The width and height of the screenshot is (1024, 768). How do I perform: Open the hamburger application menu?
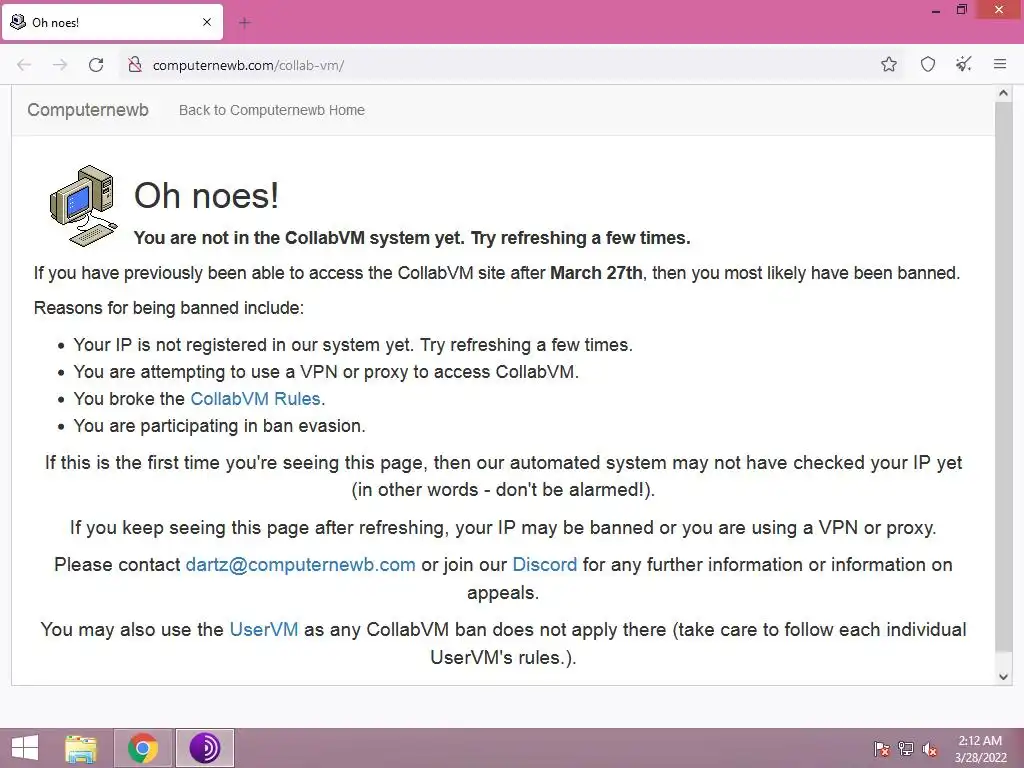click(x=999, y=64)
